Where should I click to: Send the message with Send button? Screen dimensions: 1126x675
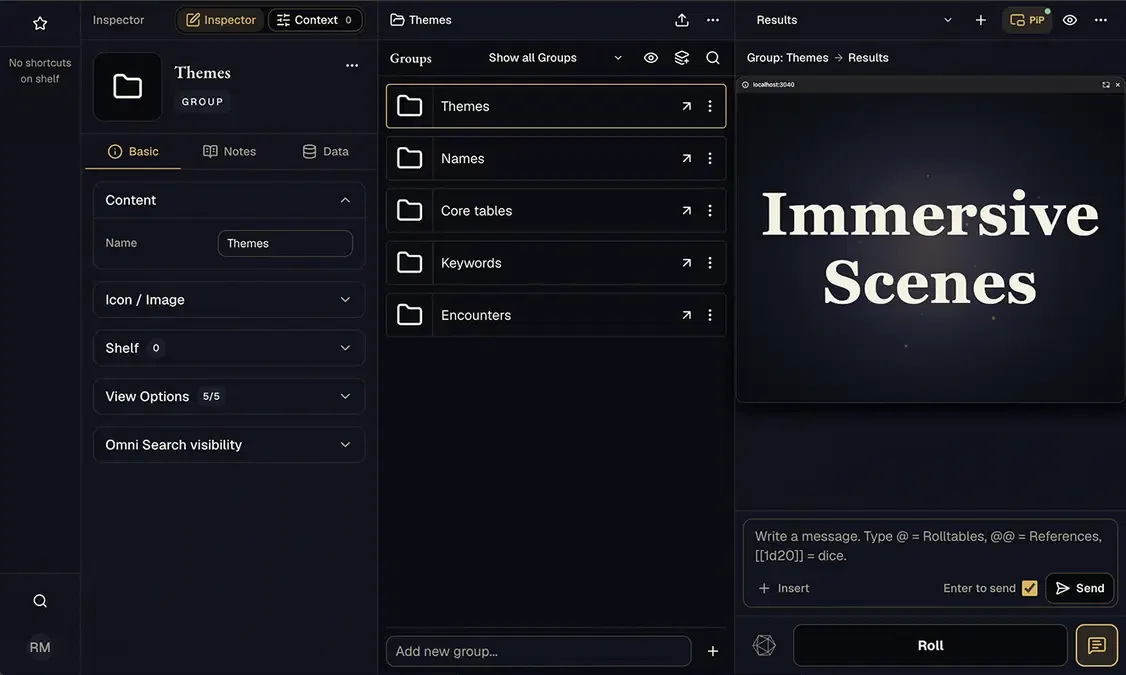(1079, 588)
